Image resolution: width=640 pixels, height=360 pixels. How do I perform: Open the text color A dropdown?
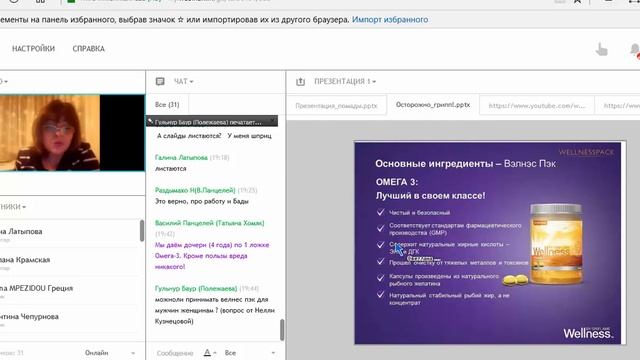(x=210, y=353)
